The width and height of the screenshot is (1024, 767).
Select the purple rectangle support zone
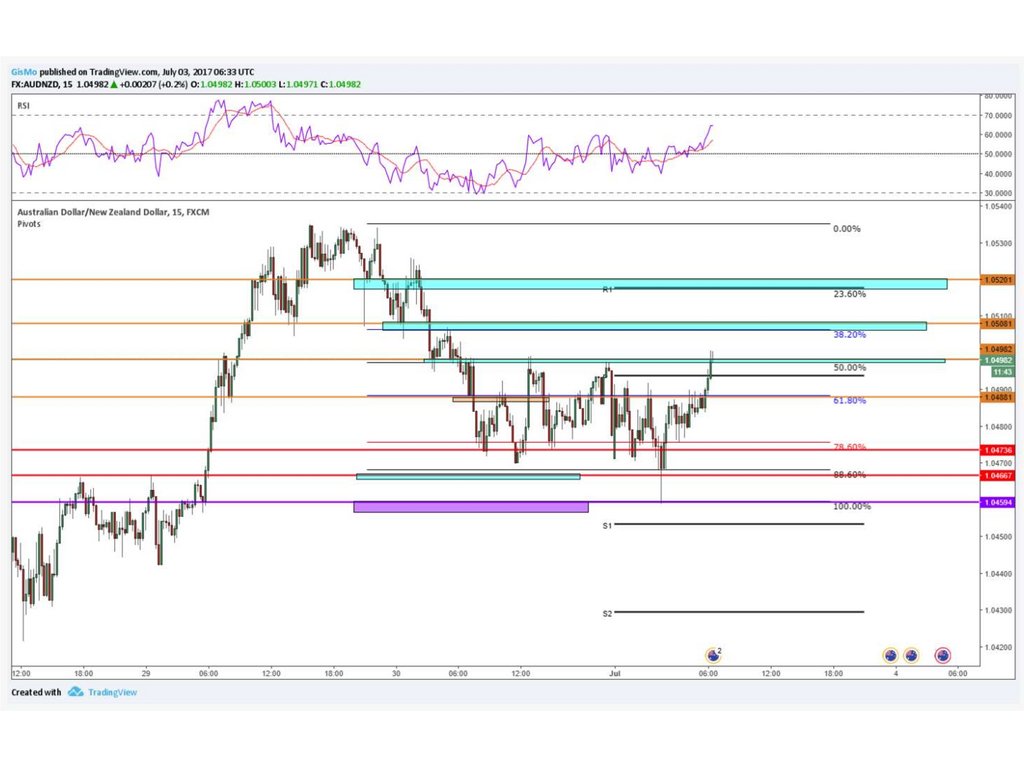coord(470,507)
